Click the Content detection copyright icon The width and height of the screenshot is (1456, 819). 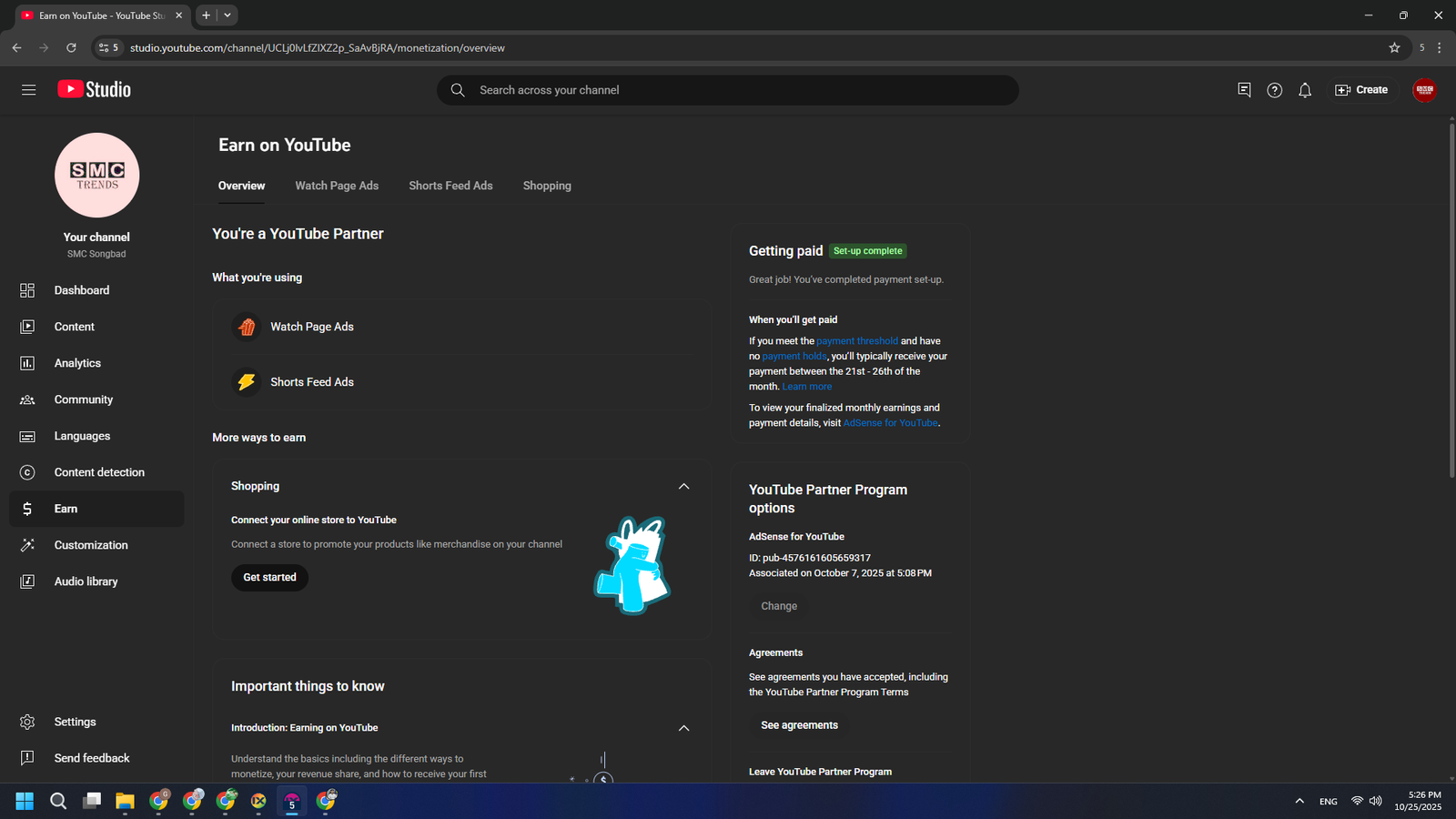click(x=27, y=472)
